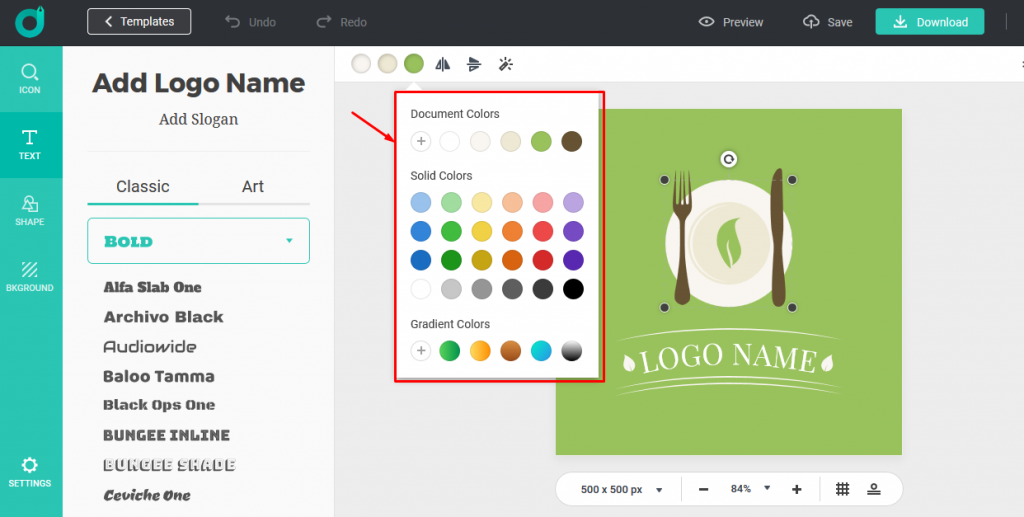Select the yellow solid color
This screenshot has width=1024, height=517.
(x=482, y=231)
